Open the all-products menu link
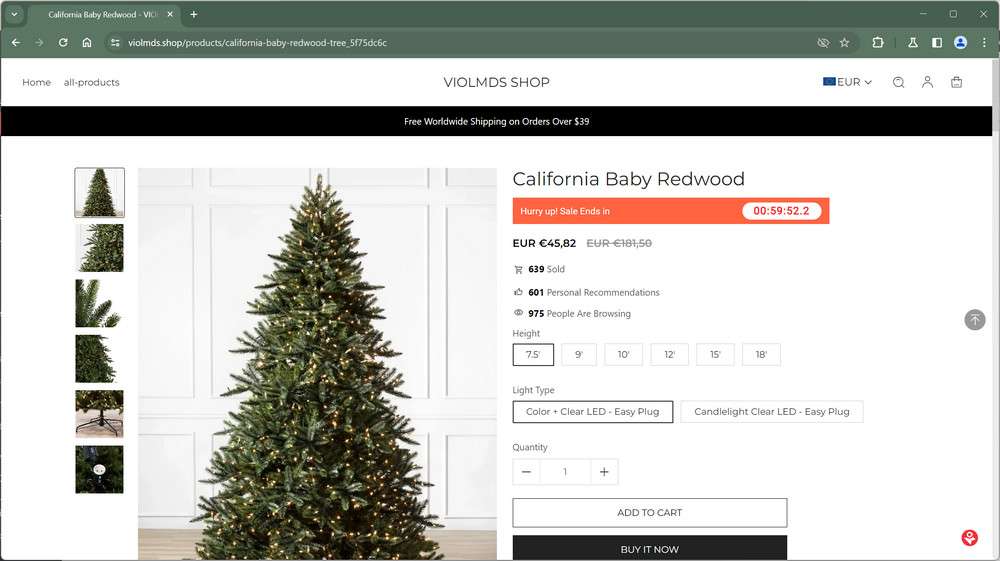Screen dimensions: 1000x561 pos(92,82)
